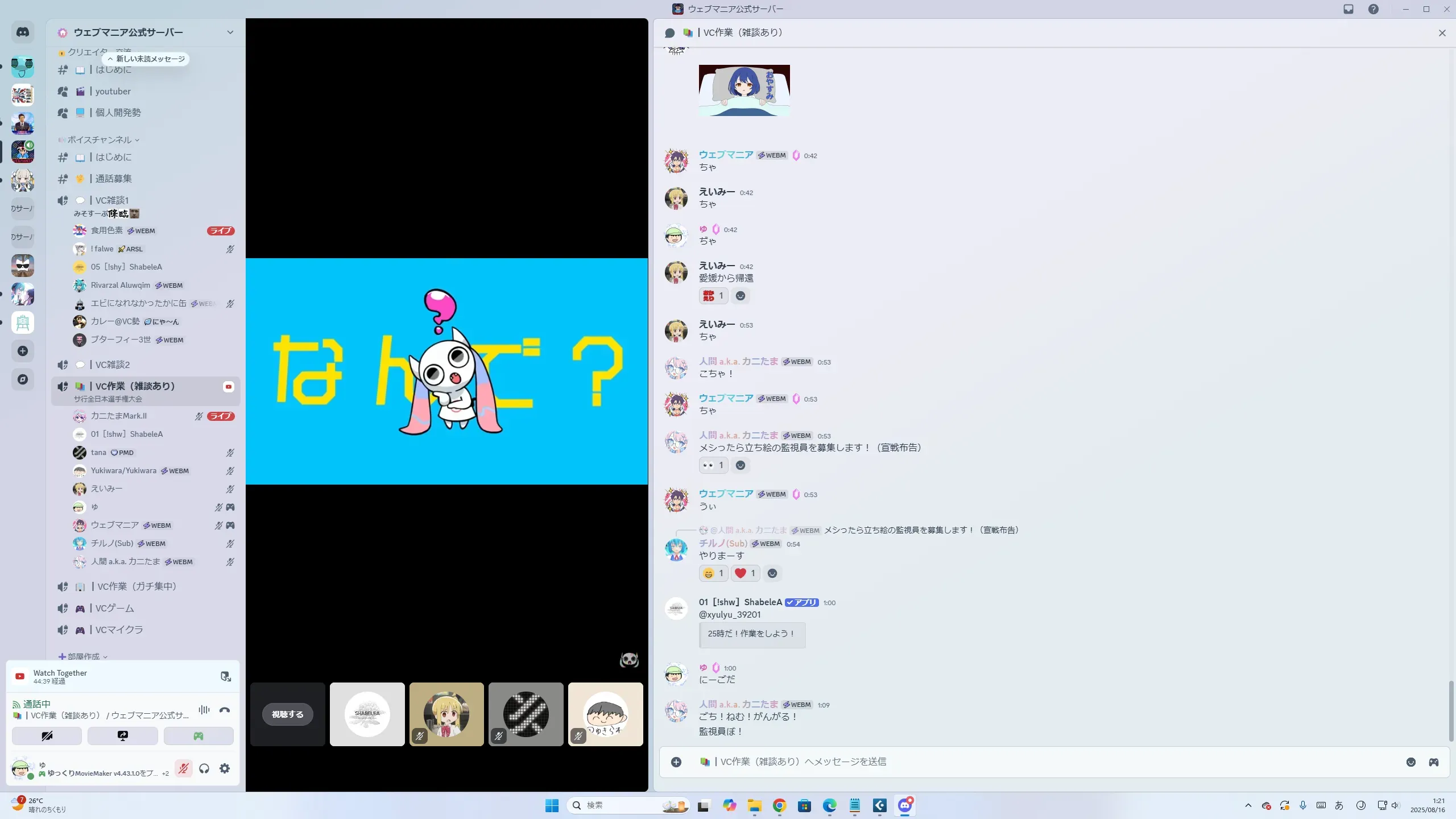This screenshot has width=1456, height=819.
Task: Disconnect from the voice call
Action: tap(225, 710)
